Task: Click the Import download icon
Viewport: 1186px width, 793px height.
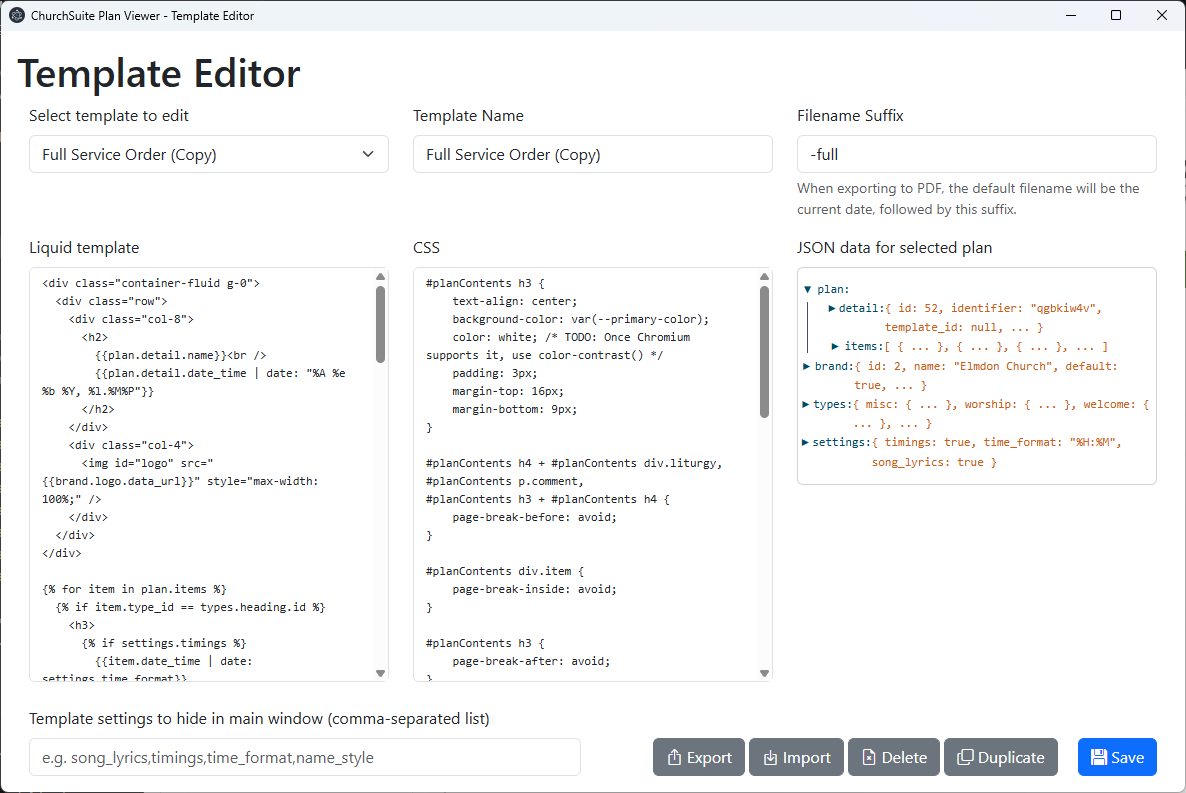Action: (x=770, y=757)
